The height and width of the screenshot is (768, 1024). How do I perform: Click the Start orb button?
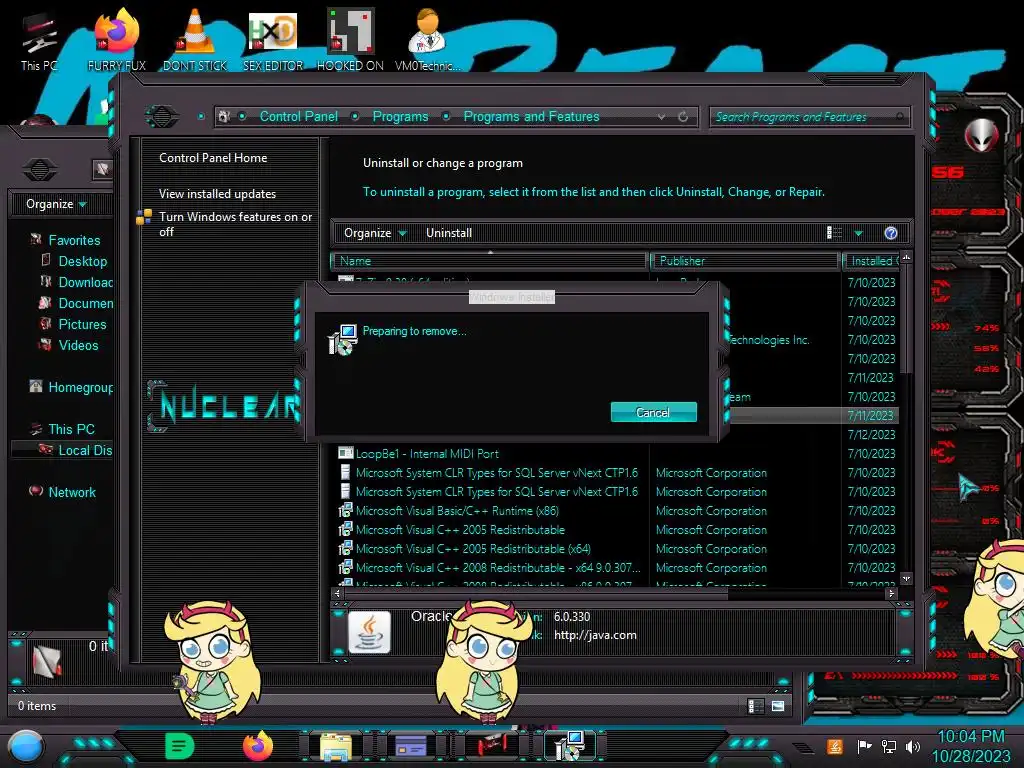tap(26, 747)
